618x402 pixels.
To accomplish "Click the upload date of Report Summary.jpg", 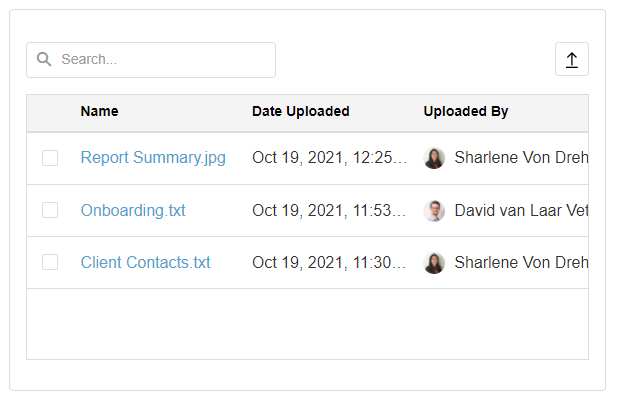I will click(329, 158).
